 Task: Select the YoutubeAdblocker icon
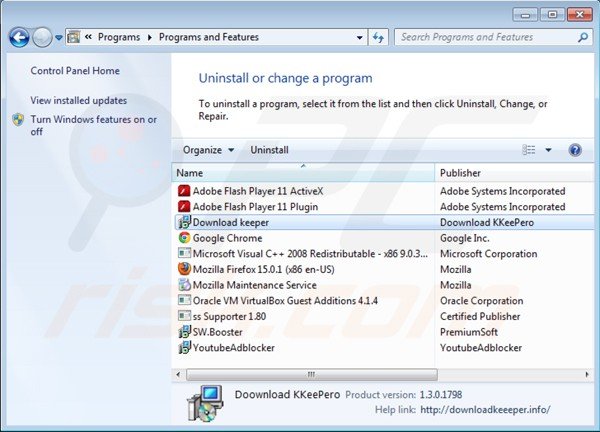pos(184,347)
